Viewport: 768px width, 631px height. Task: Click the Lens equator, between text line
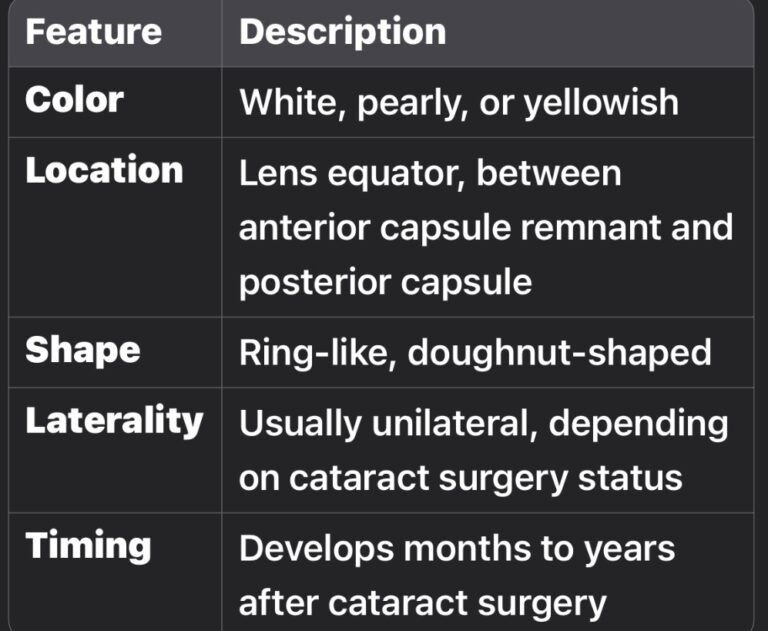pos(430,173)
